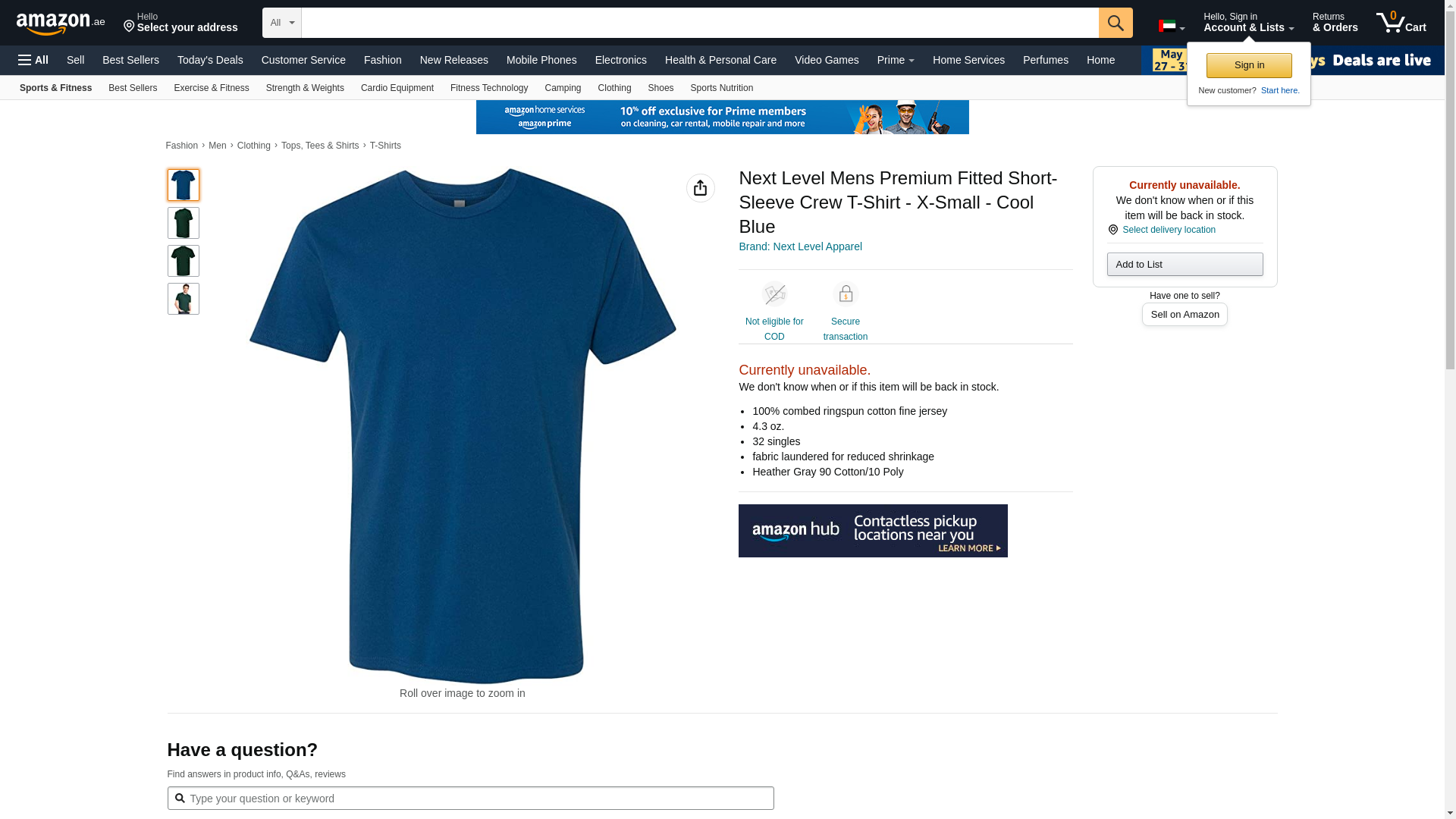
Task: Click the question search input field
Action: (470, 798)
